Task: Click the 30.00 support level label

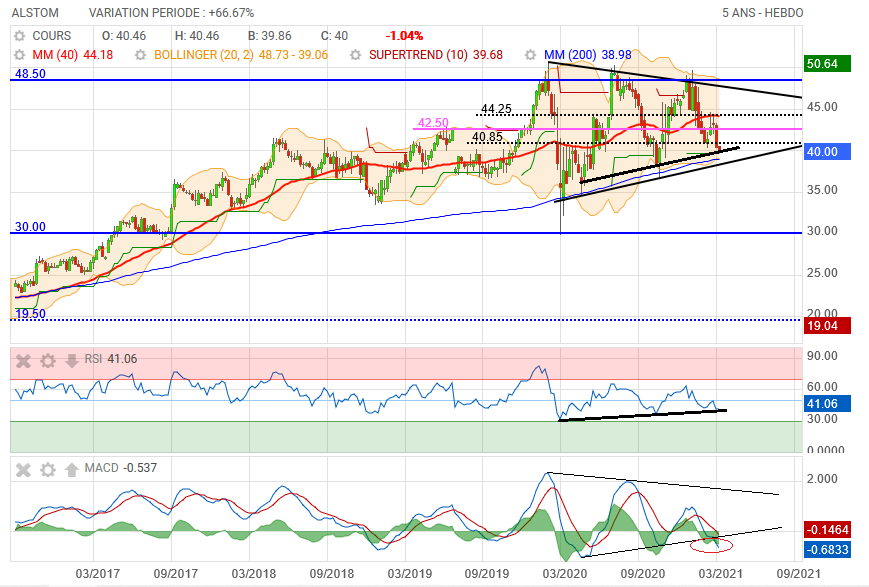Action: tap(30, 227)
